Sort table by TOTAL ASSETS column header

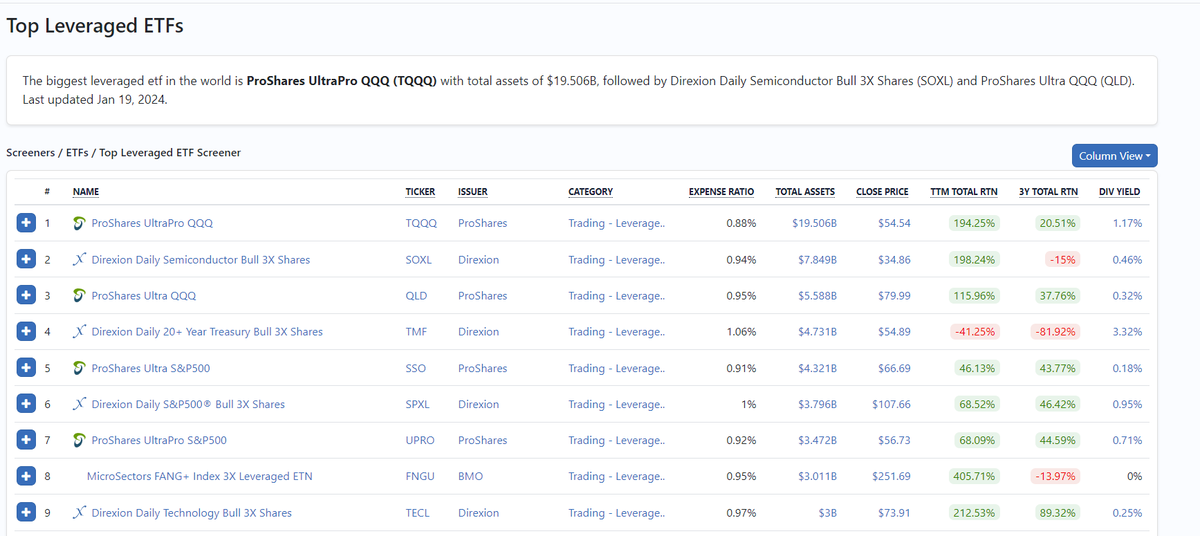pos(805,192)
